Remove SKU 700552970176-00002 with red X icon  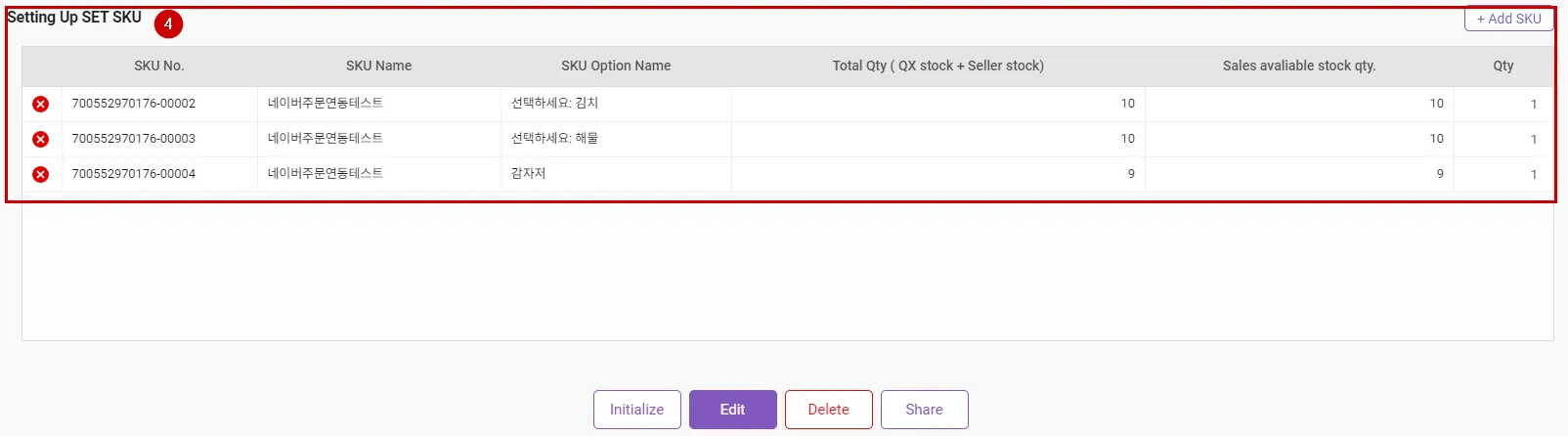(x=40, y=104)
